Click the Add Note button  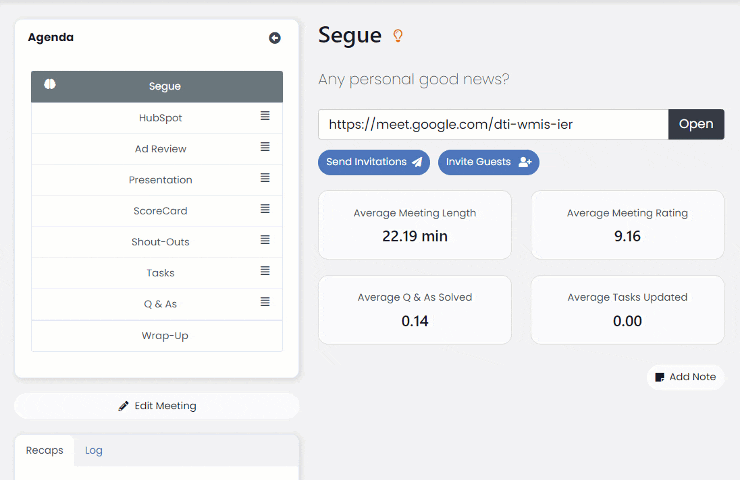pyautogui.click(x=685, y=377)
